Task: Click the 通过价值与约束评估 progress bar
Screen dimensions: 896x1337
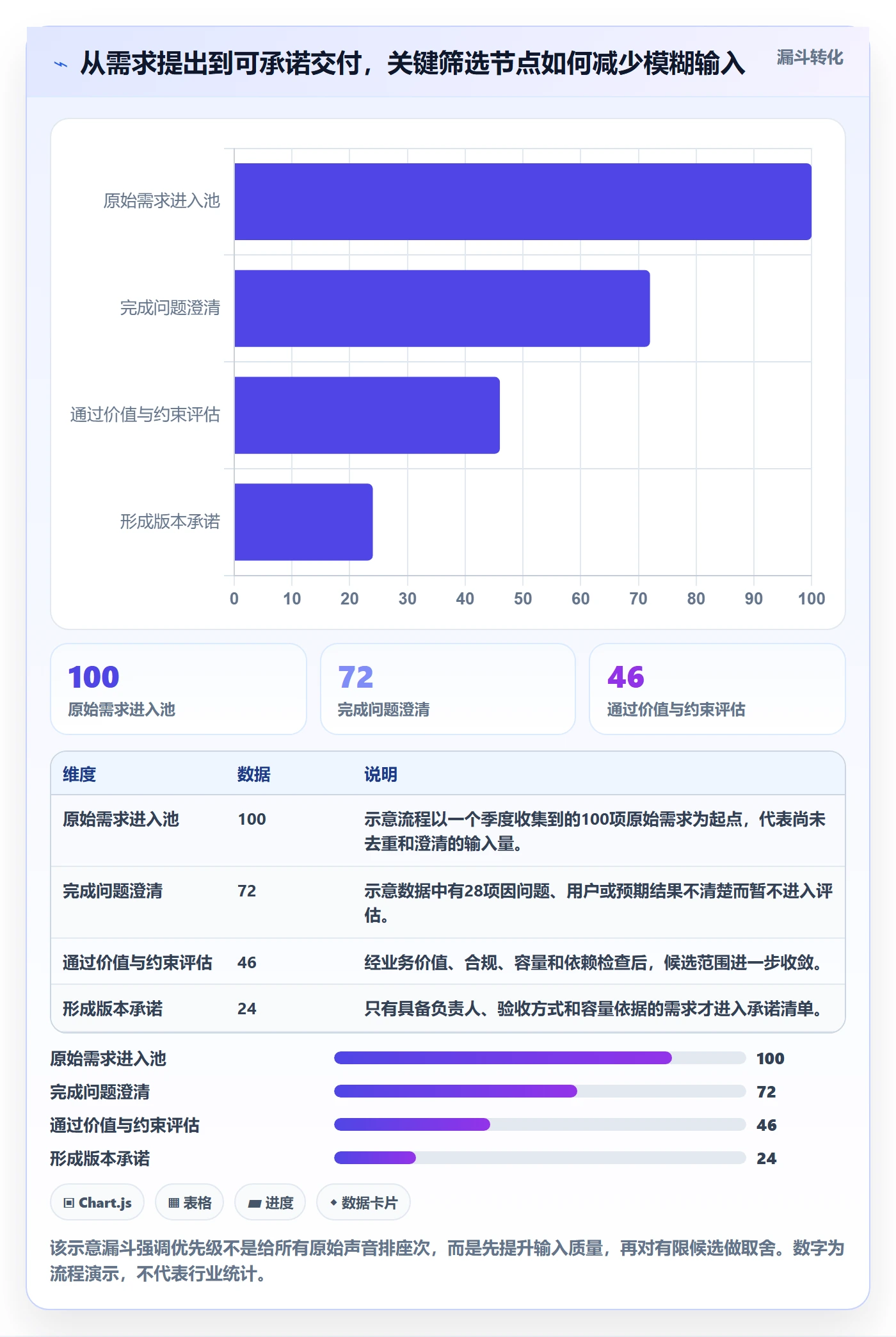Action: 540,1124
